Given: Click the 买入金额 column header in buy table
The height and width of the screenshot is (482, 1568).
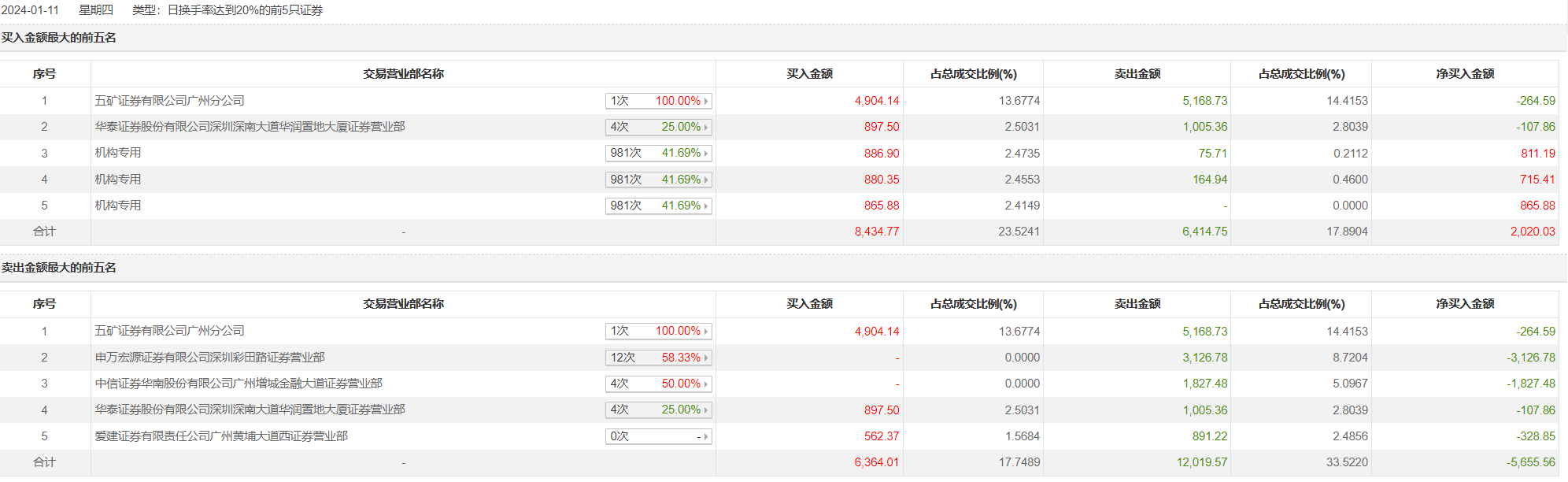Looking at the screenshot, I should coord(809,74).
